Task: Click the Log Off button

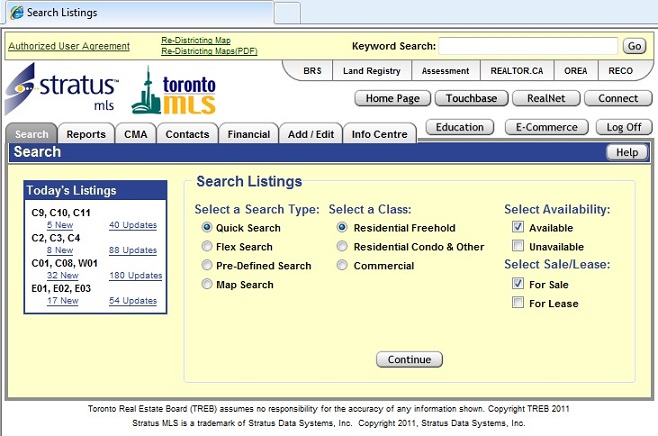Action: (623, 128)
